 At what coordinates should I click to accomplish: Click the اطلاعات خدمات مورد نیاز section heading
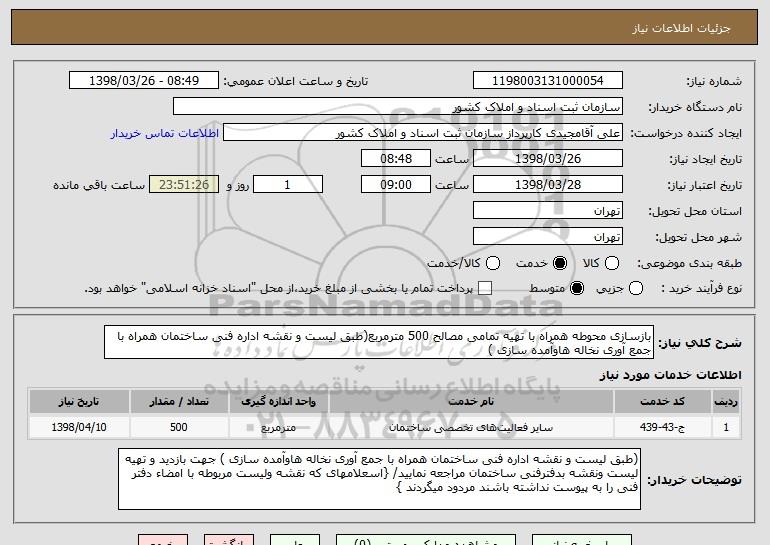pyautogui.click(x=670, y=375)
